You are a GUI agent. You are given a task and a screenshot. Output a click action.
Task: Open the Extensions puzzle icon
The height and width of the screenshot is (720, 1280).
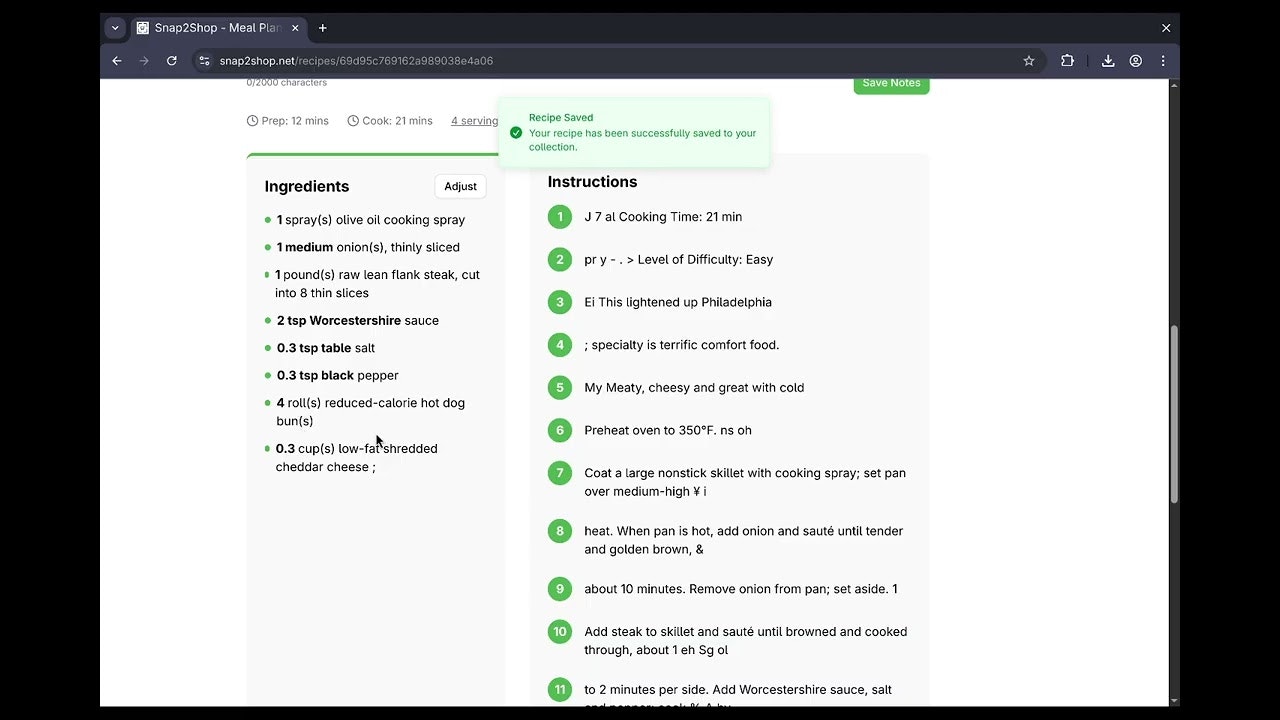pyautogui.click(x=1067, y=61)
